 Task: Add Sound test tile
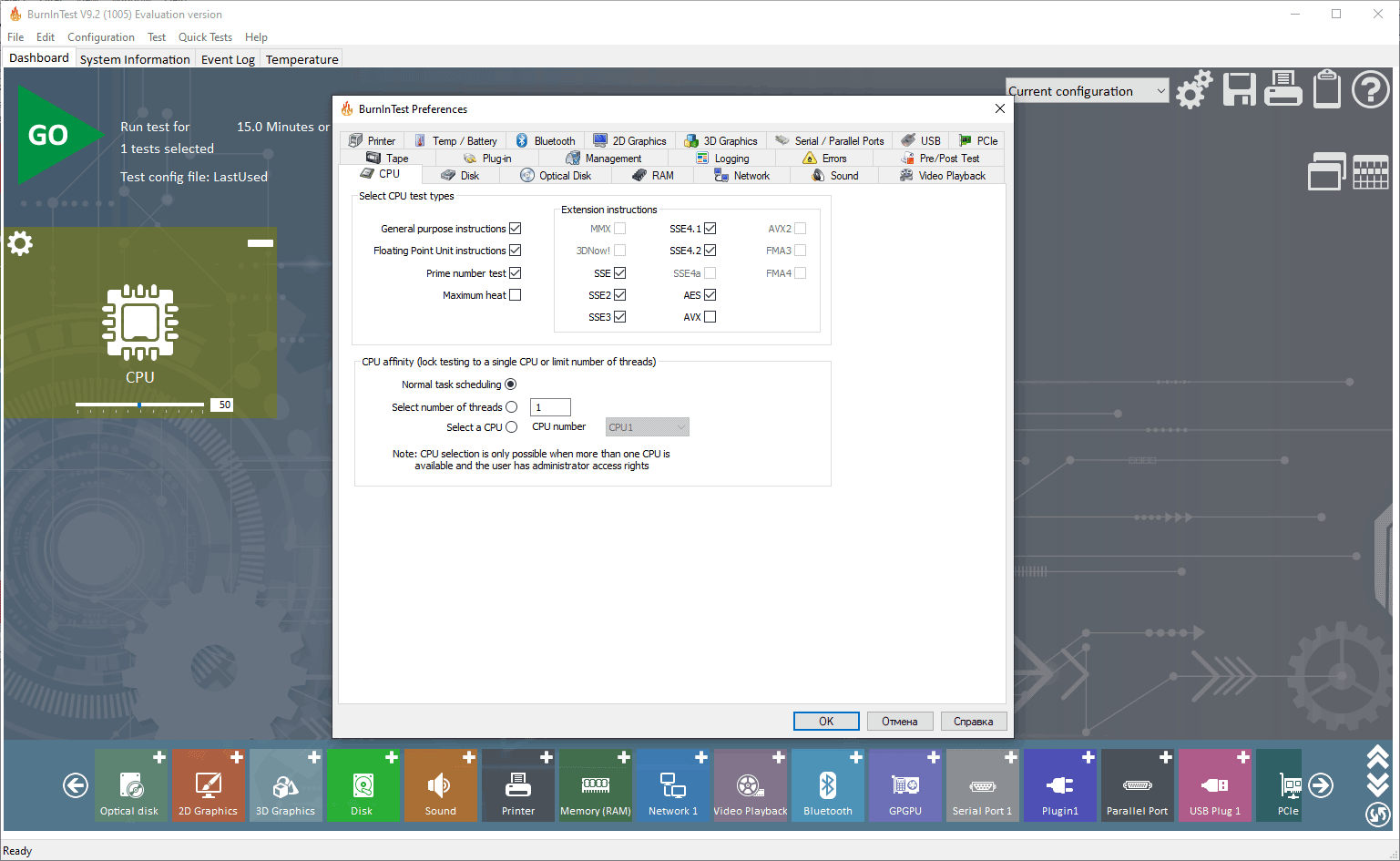tap(469, 757)
